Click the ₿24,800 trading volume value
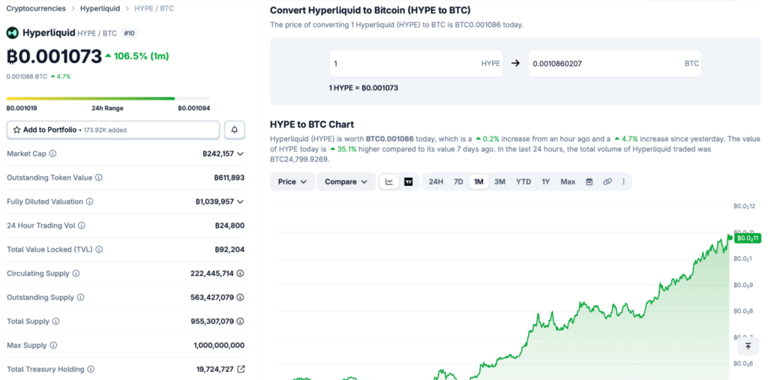 pyautogui.click(x=230, y=225)
